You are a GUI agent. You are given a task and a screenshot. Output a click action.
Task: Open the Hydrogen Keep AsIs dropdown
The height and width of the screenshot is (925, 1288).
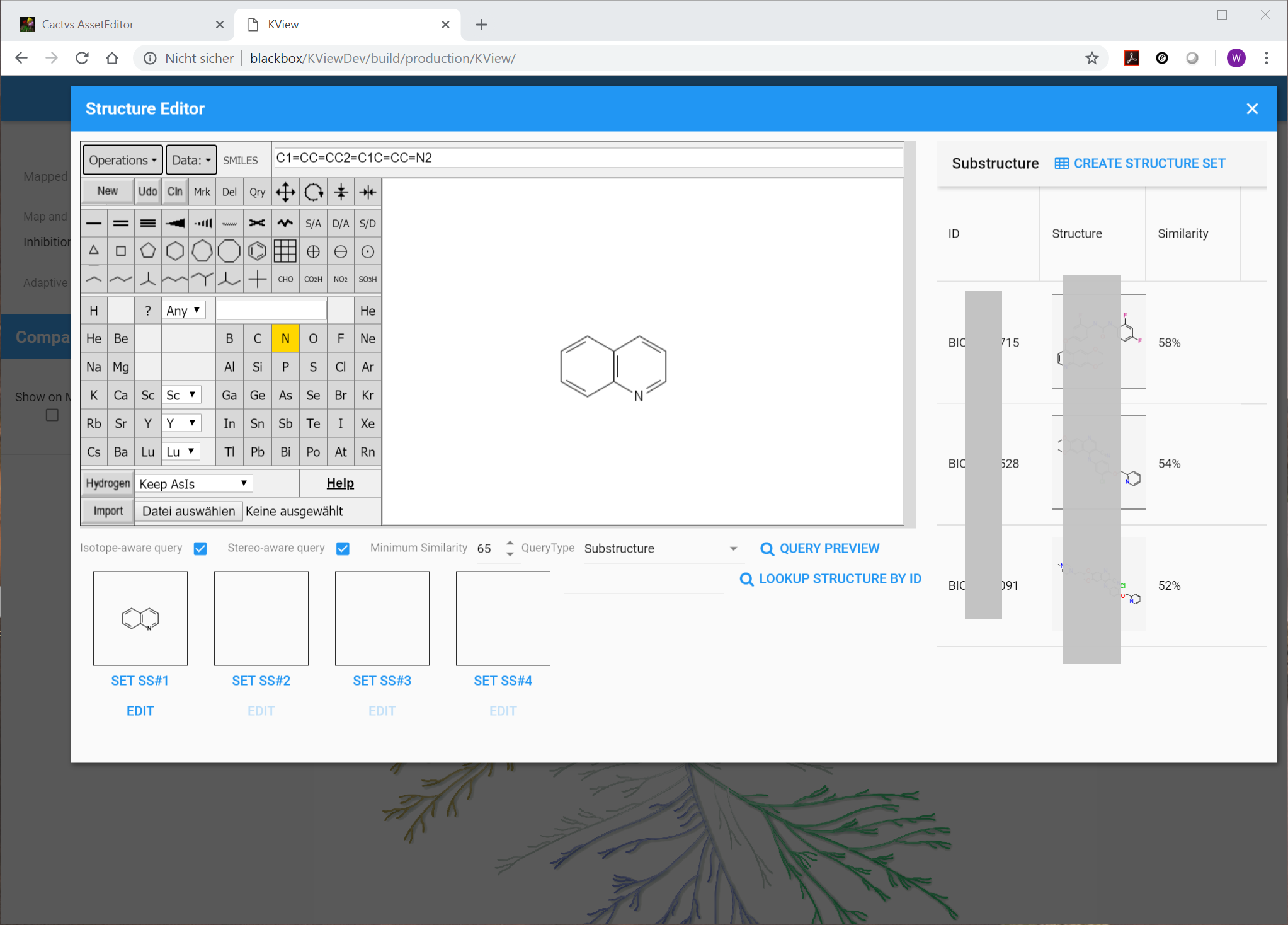pyautogui.click(x=193, y=483)
